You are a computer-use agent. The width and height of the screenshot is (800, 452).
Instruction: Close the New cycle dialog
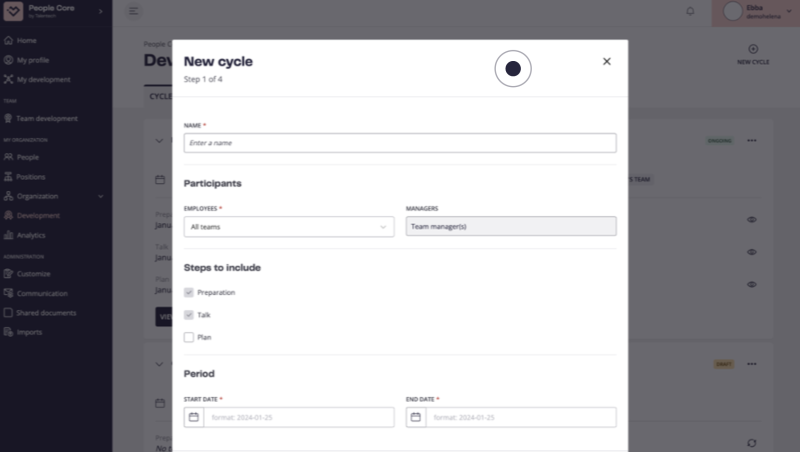(607, 61)
